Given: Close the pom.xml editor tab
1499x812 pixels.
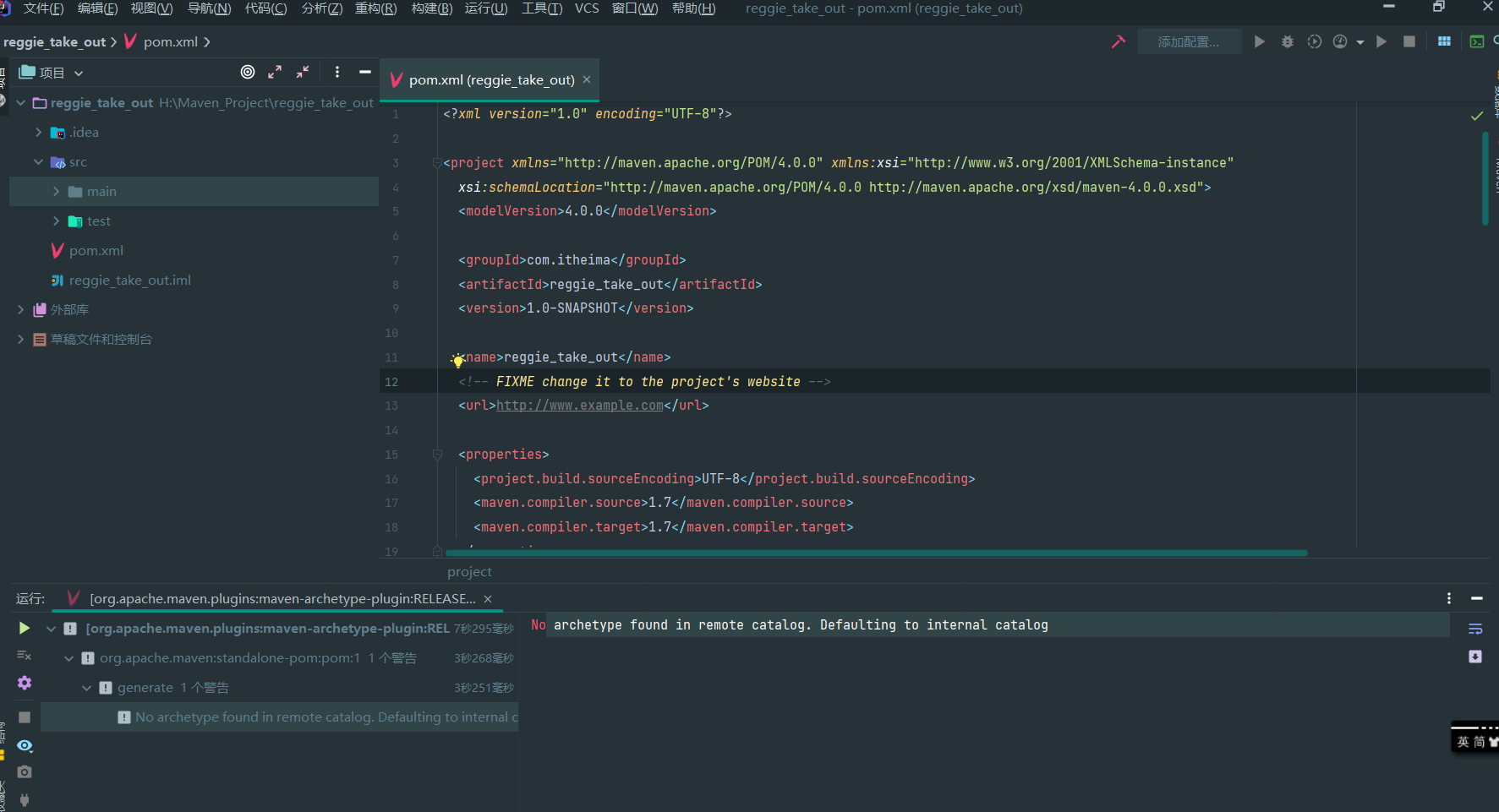Looking at the screenshot, I should pyautogui.click(x=587, y=79).
